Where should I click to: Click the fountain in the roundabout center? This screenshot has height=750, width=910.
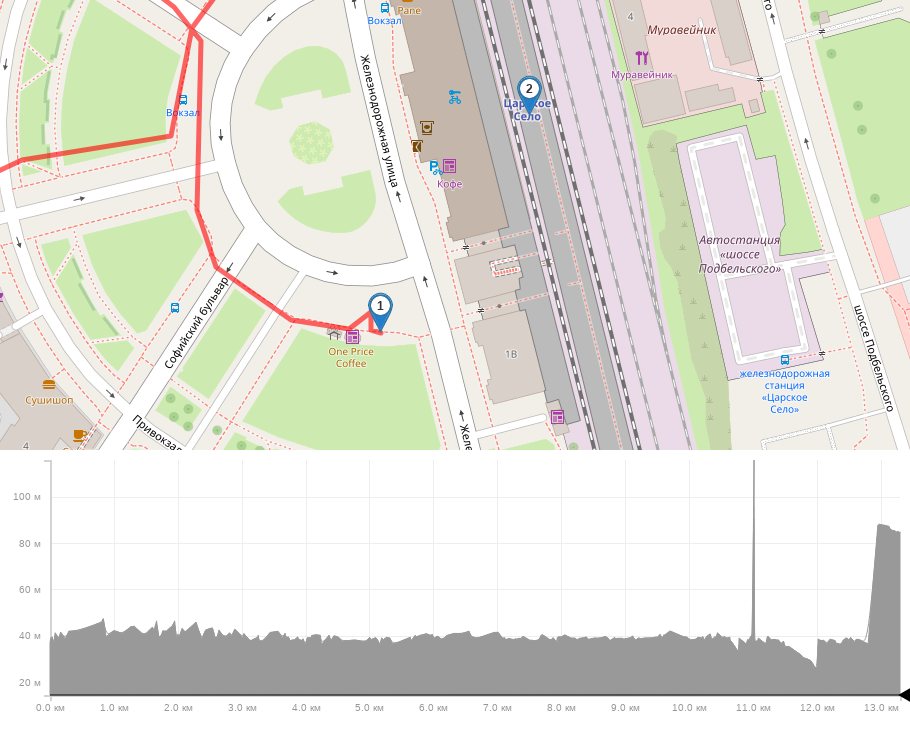pos(311,142)
